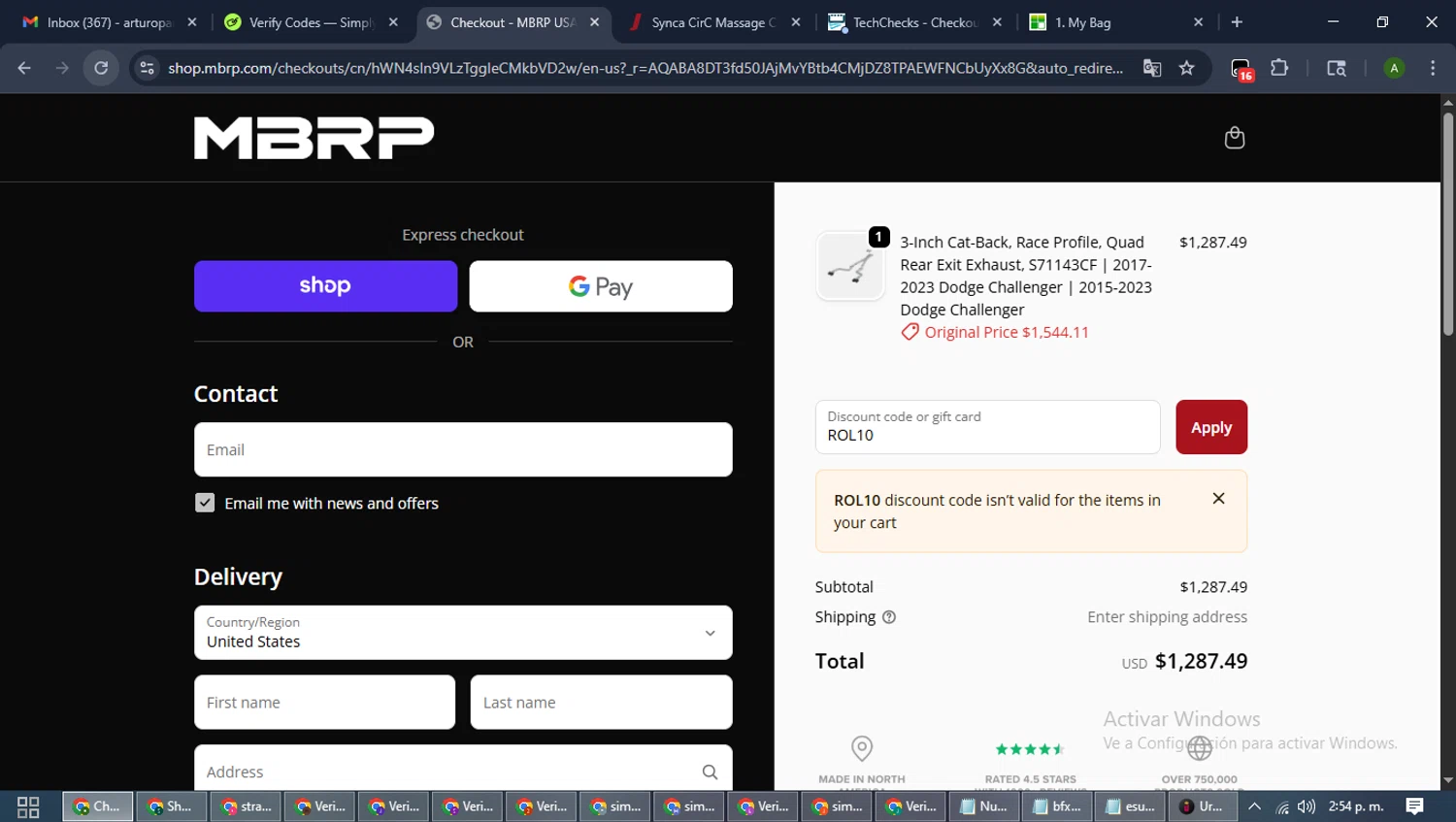Close the My Bag tab

tap(1198, 22)
